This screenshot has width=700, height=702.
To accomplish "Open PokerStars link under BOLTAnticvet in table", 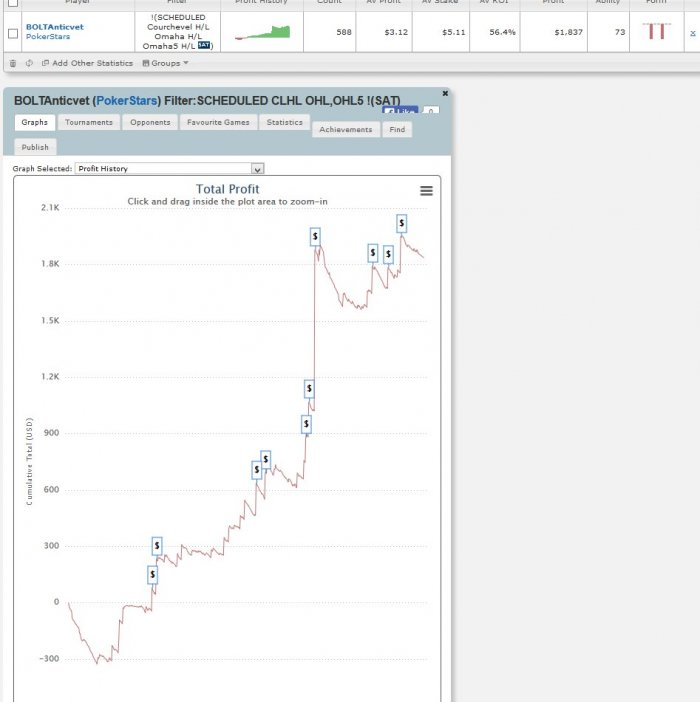I will point(48,36).
